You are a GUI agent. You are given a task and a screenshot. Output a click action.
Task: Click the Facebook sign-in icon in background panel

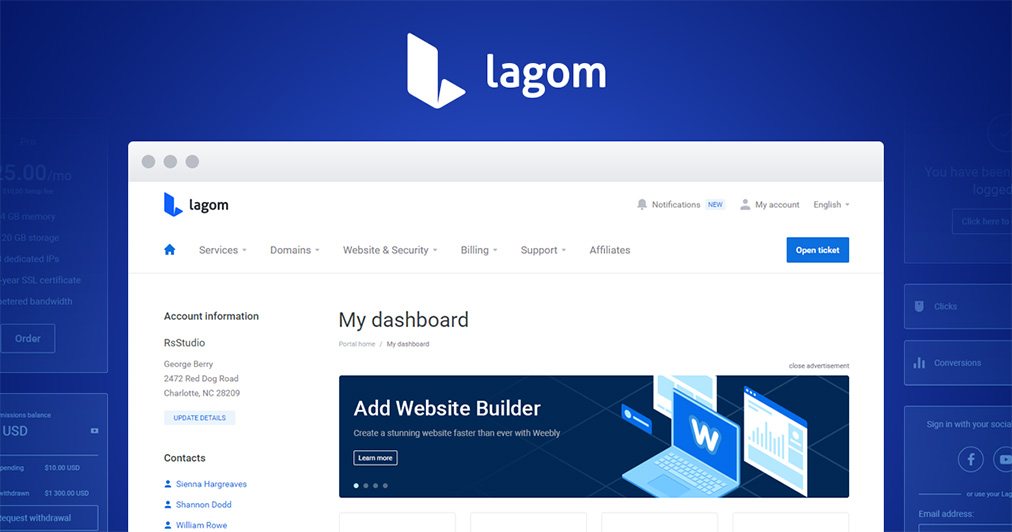970,460
